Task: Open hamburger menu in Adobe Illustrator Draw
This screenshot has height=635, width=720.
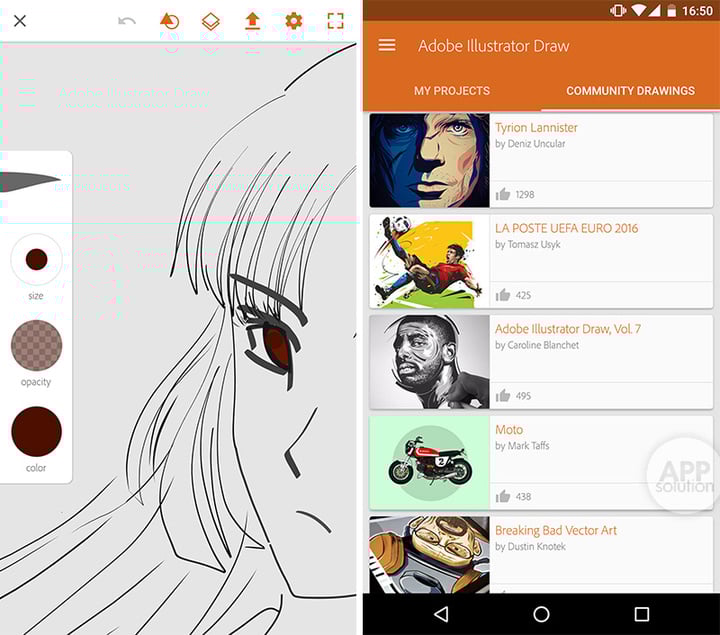Action: 387,45
